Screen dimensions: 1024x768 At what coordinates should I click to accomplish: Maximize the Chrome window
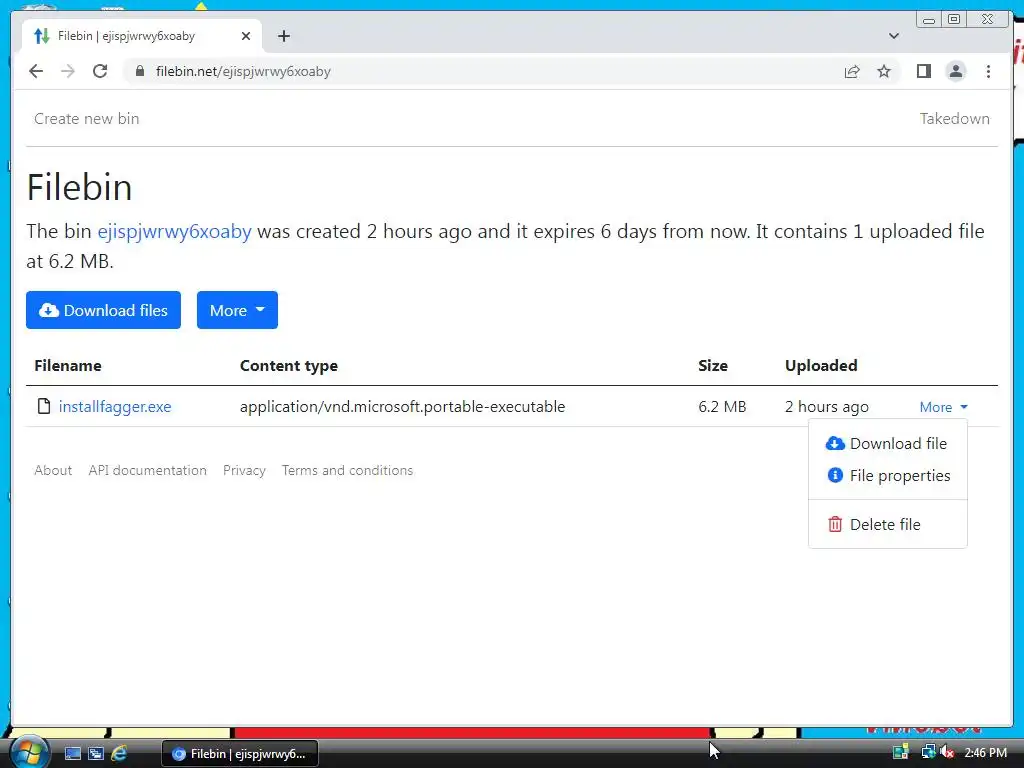pos(954,20)
